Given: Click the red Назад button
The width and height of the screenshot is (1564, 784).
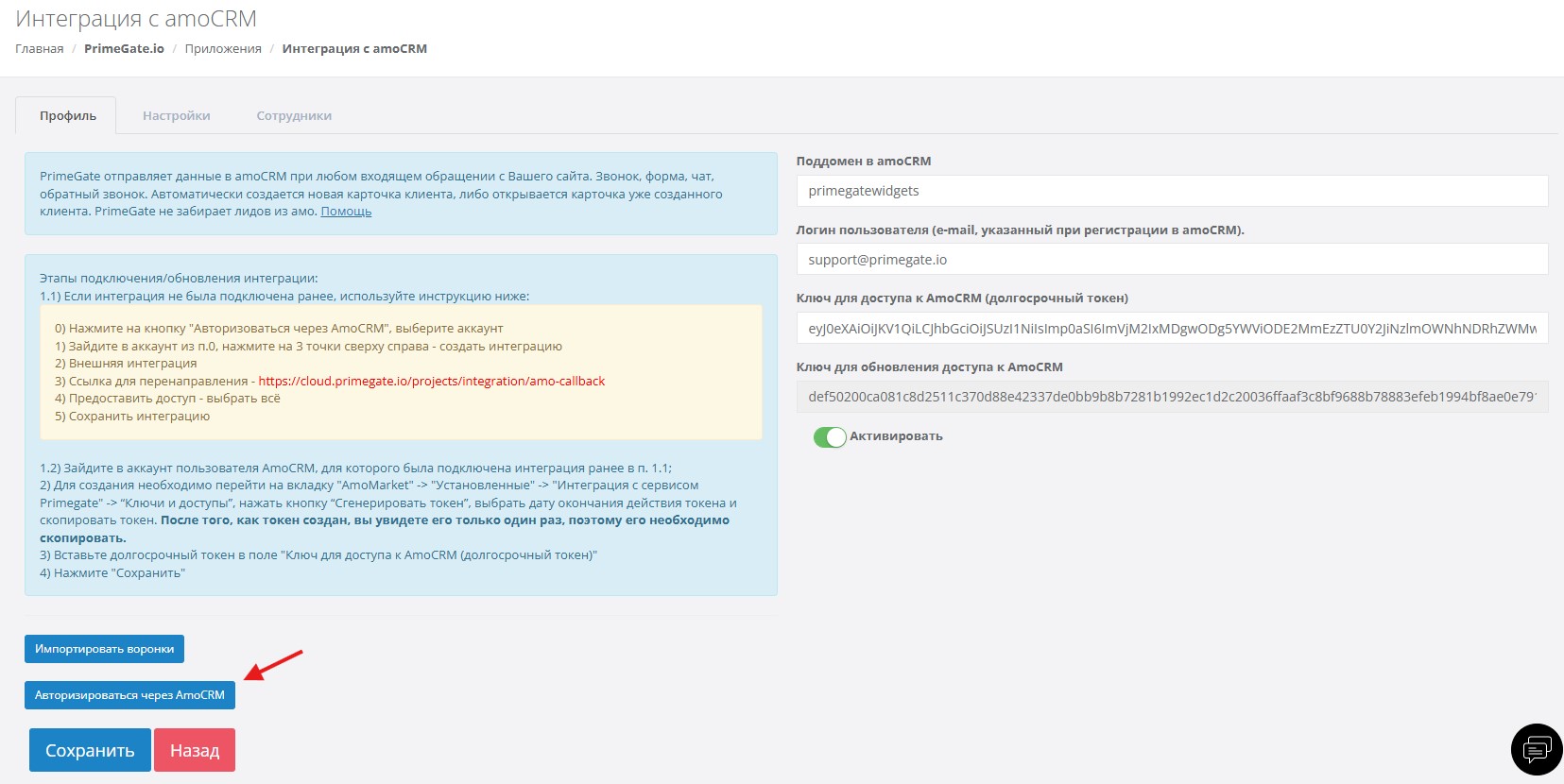Looking at the screenshot, I should (195, 750).
